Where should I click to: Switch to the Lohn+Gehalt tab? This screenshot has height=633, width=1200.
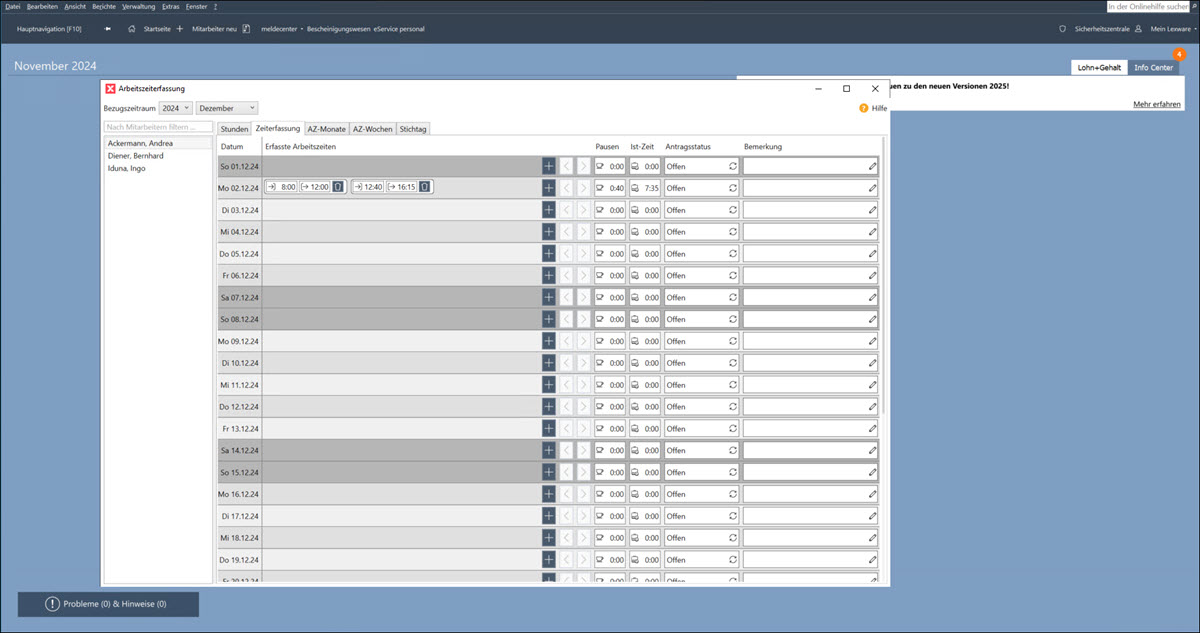pos(1099,67)
